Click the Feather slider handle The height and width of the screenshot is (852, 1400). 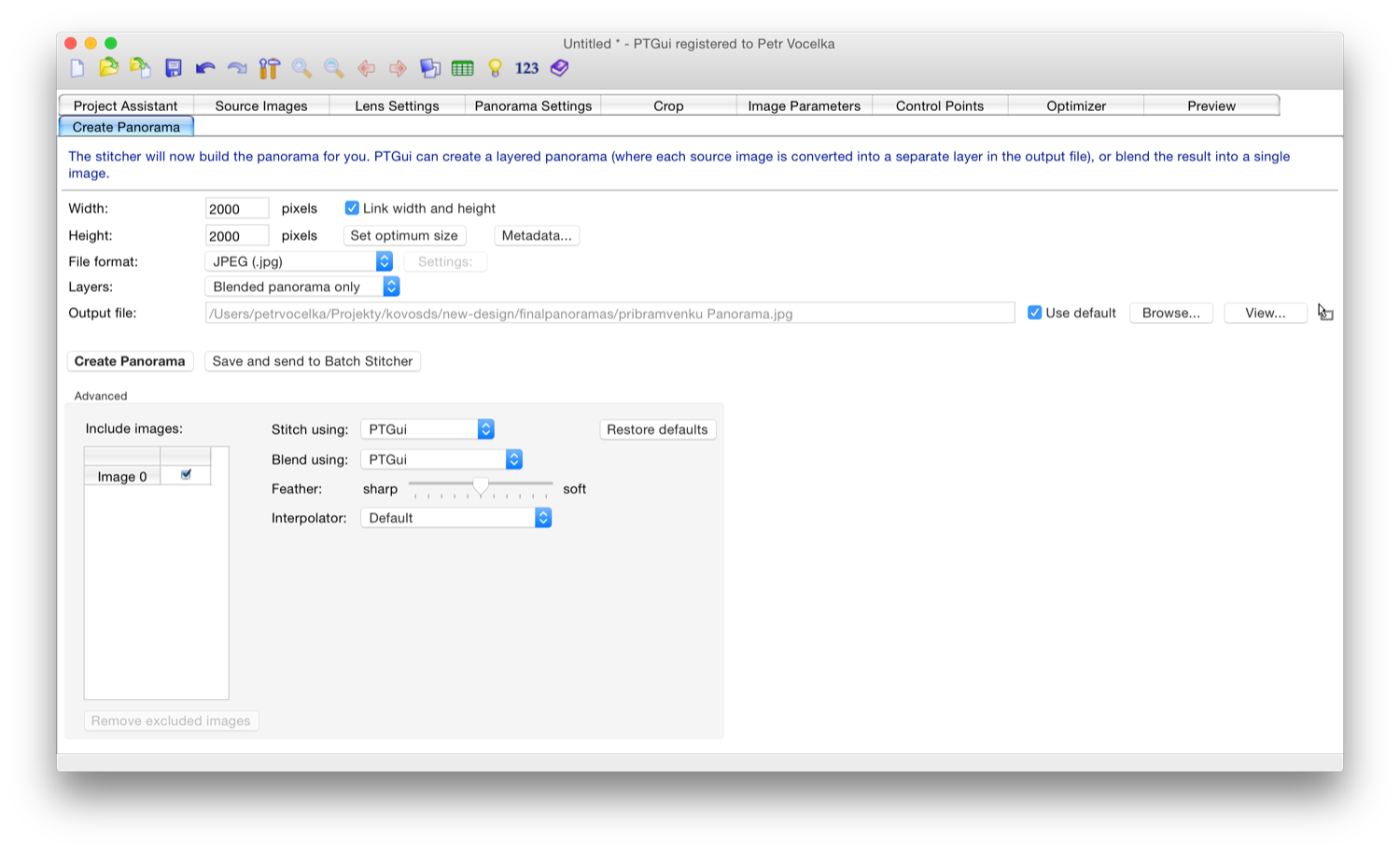tap(481, 487)
